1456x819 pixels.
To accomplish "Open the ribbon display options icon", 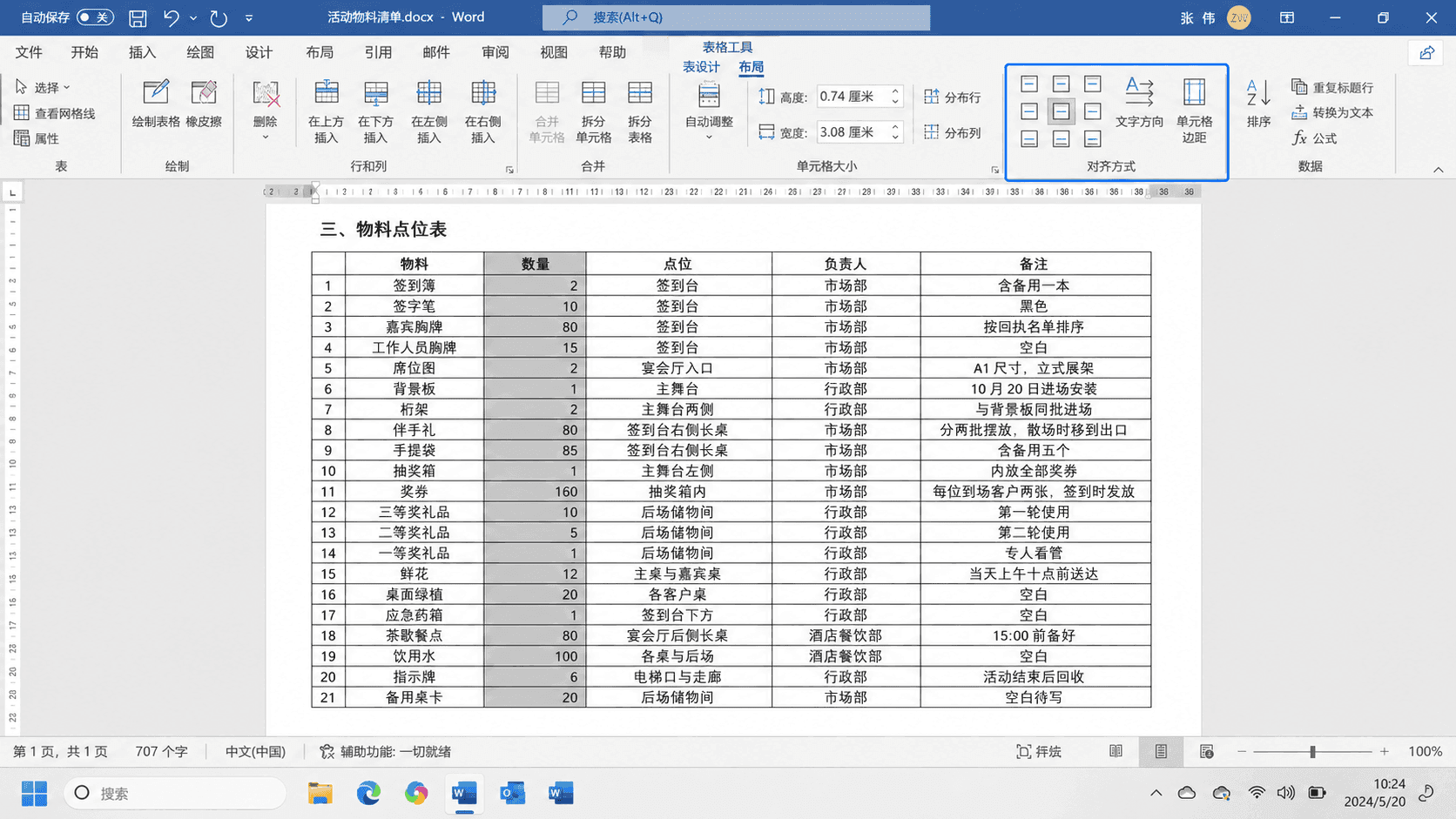I will click(1287, 17).
